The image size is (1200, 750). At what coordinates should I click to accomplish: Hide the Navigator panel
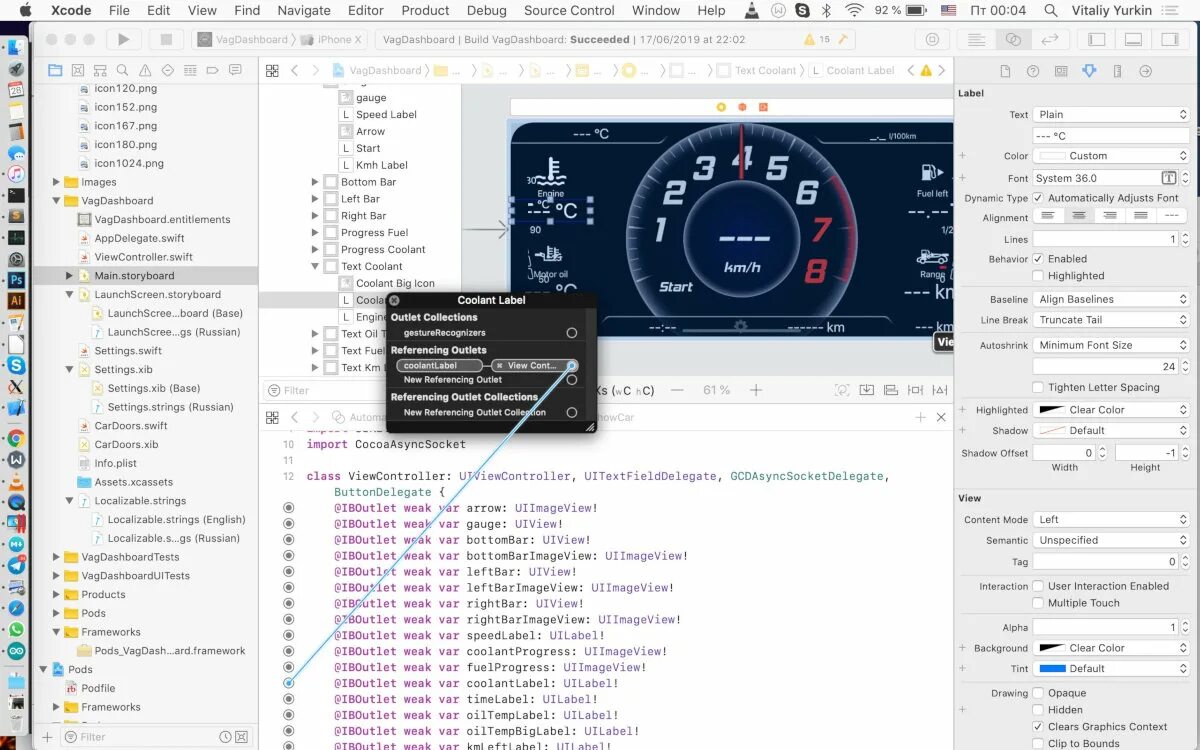[1096, 38]
